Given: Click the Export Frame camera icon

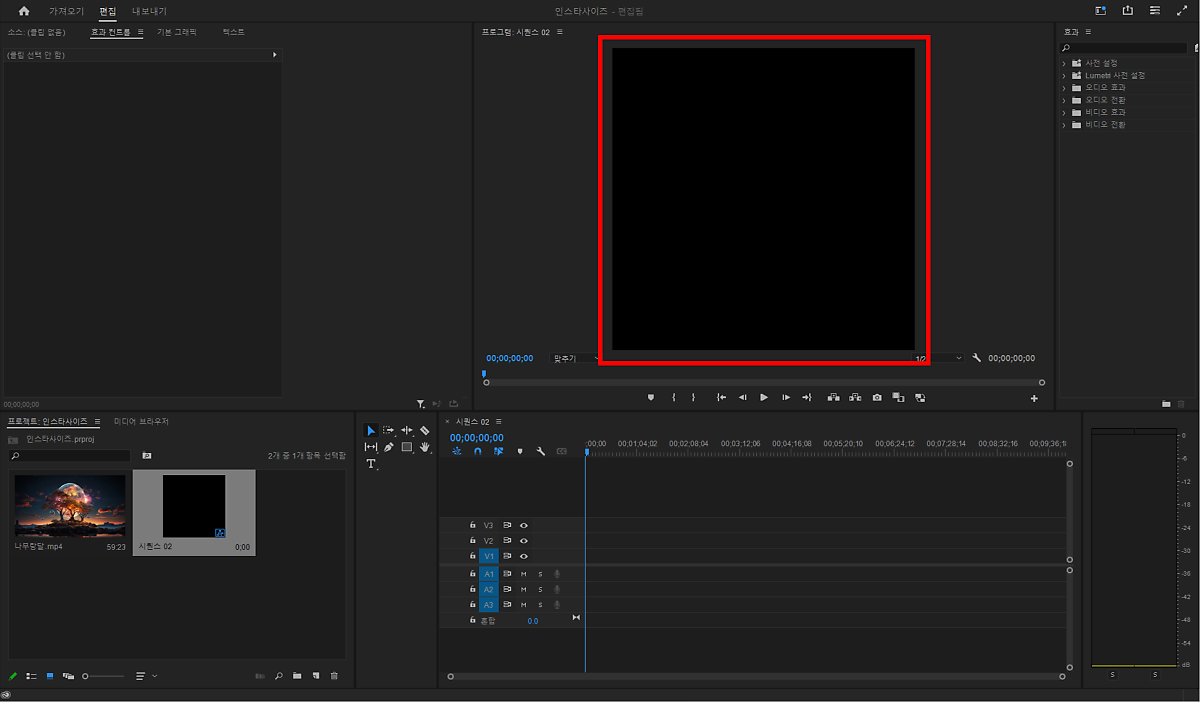Looking at the screenshot, I should pyautogui.click(x=877, y=397).
